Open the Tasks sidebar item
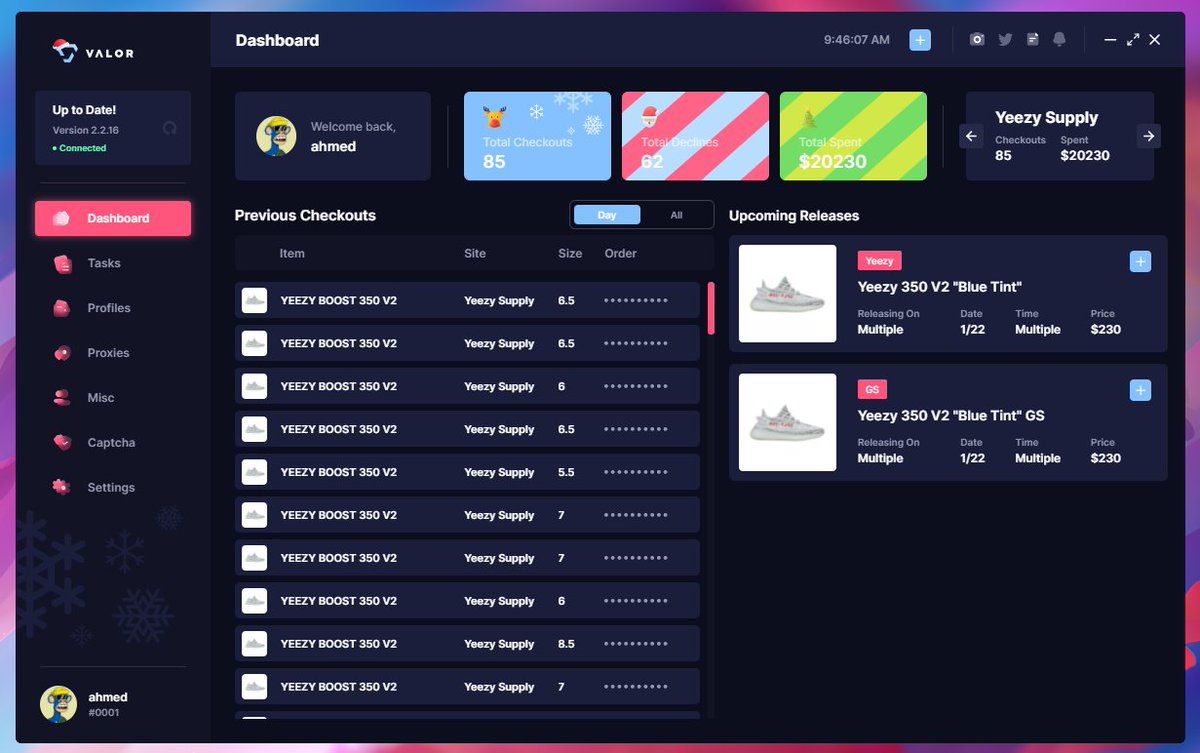1200x753 pixels. click(x=113, y=263)
